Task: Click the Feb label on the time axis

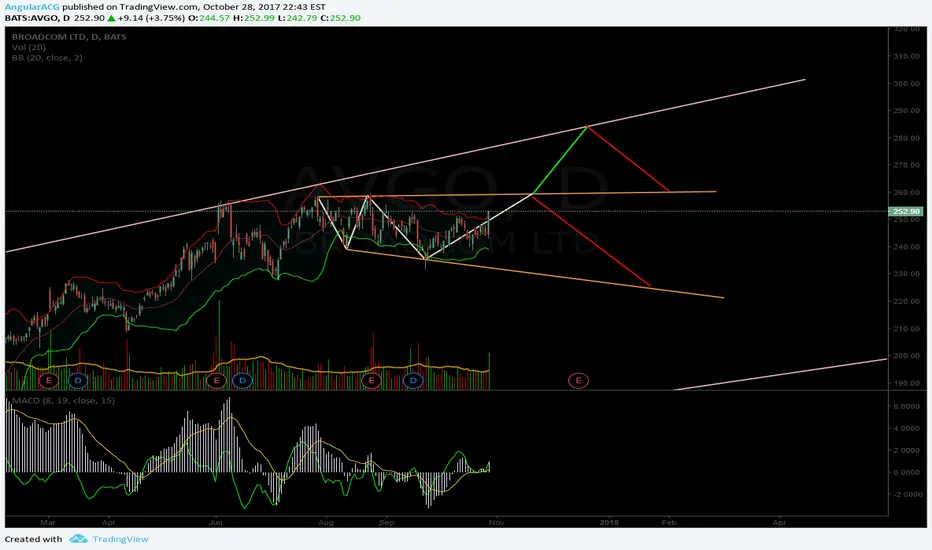Action: tap(669, 523)
